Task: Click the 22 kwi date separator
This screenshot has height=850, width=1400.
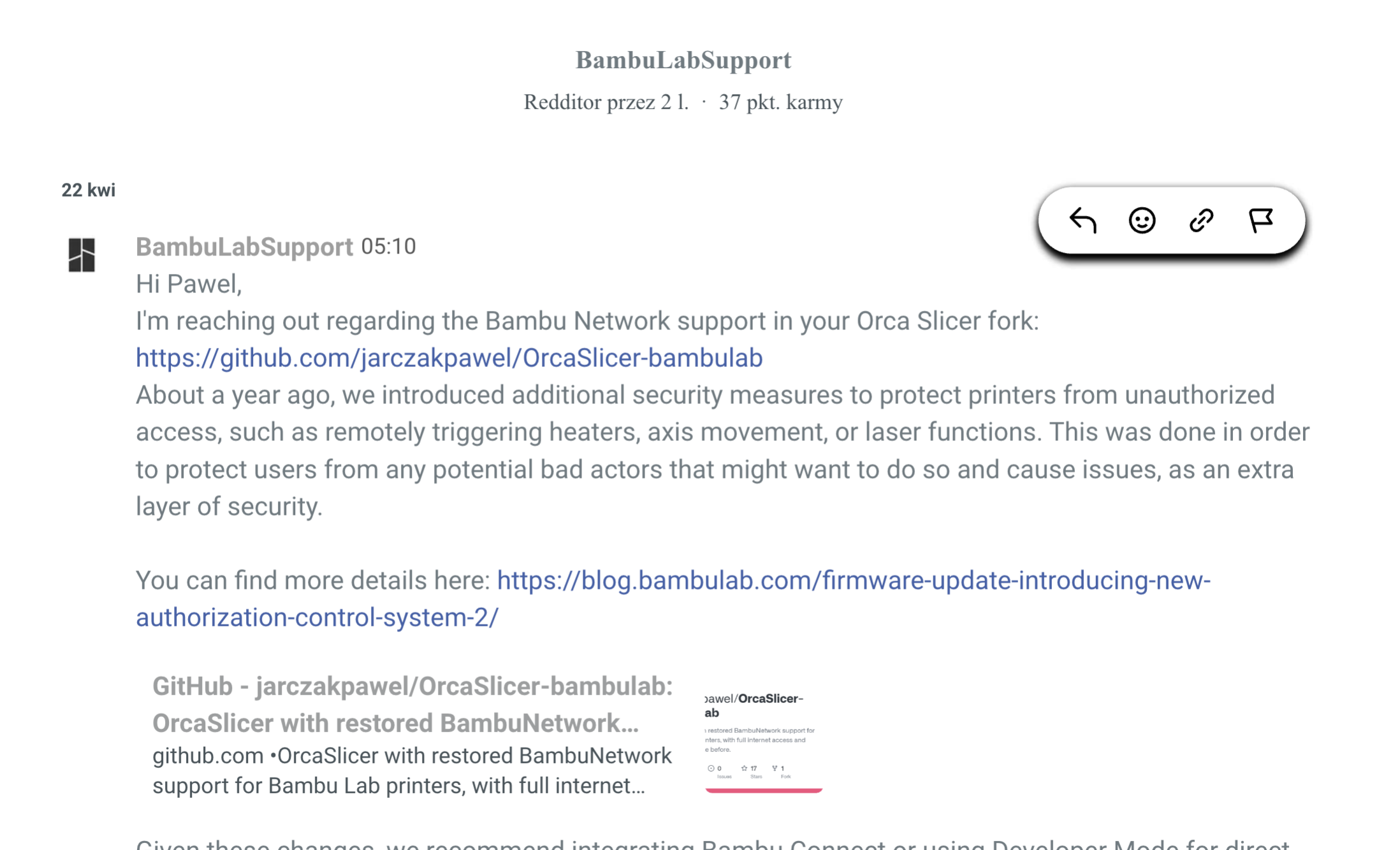Action: [88, 190]
